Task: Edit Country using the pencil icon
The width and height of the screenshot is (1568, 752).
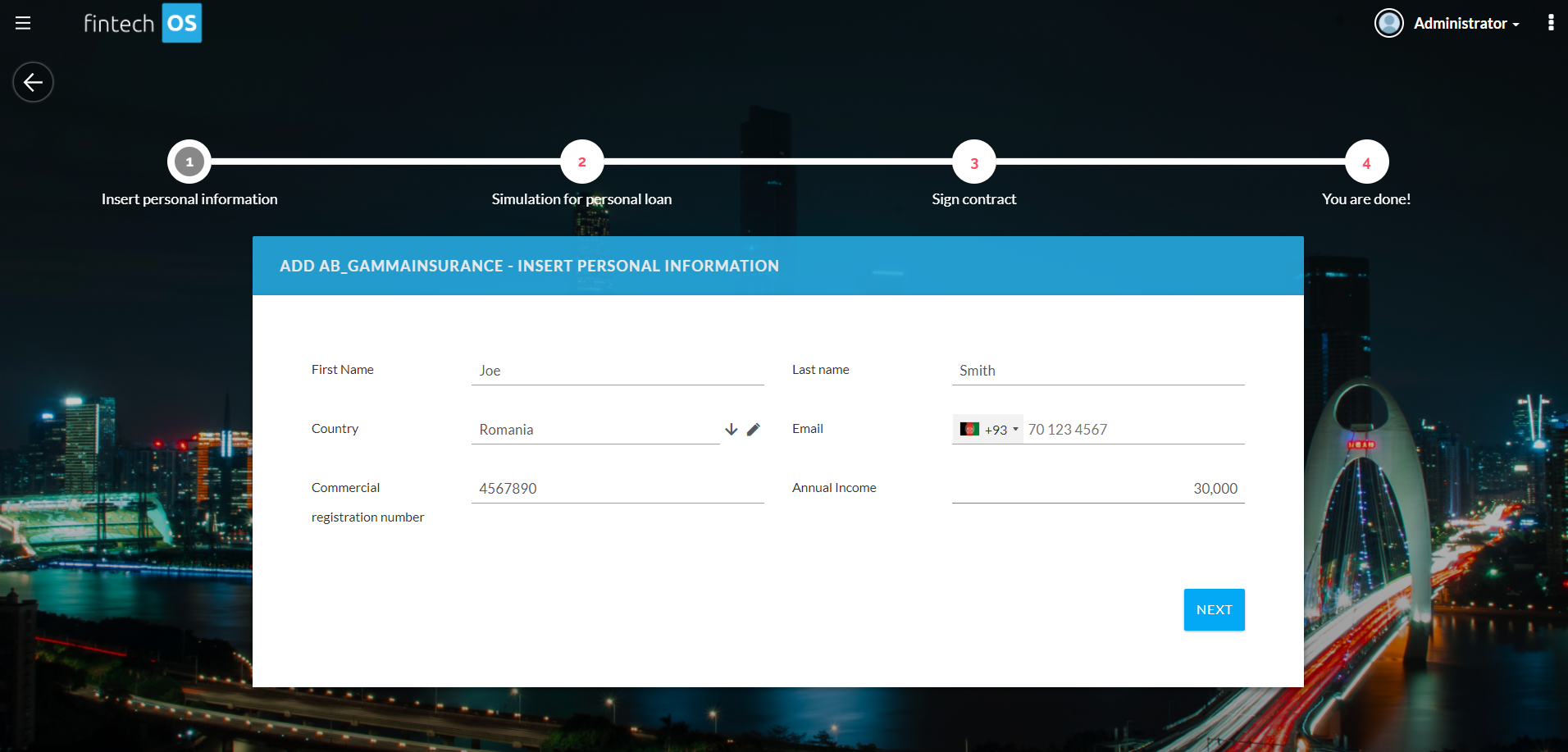Action: click(x=754, y=430)
